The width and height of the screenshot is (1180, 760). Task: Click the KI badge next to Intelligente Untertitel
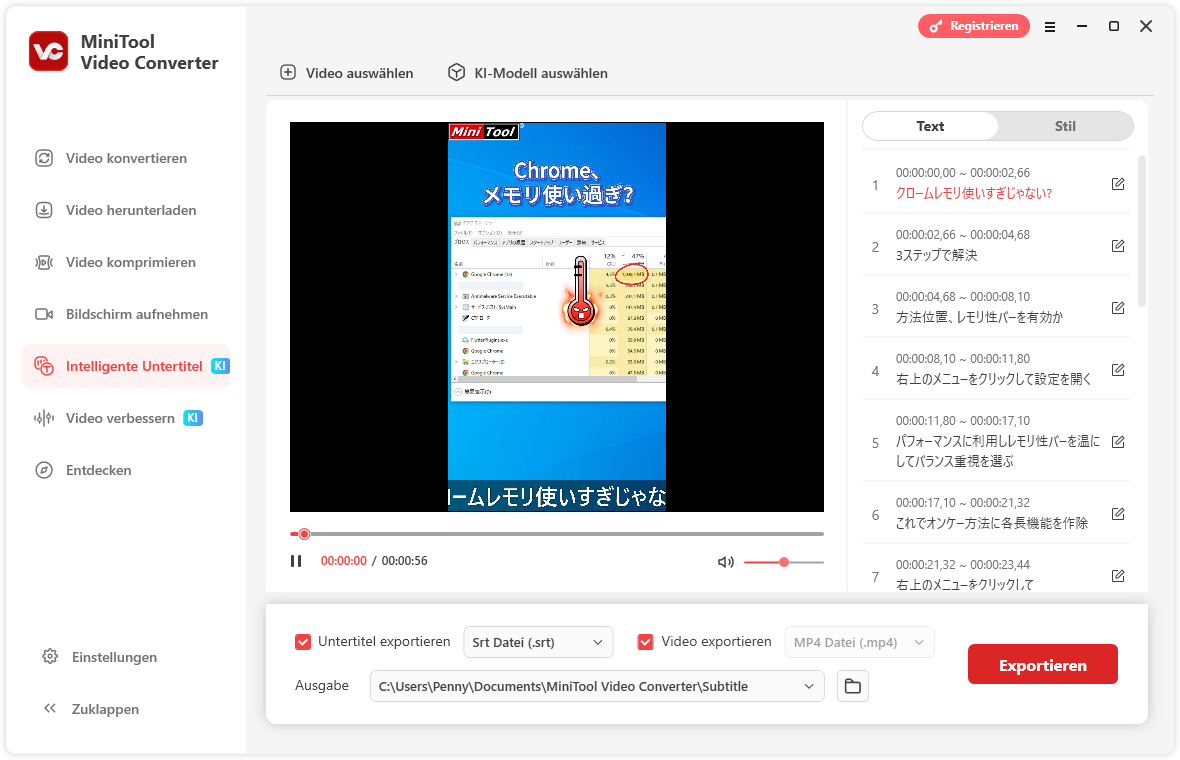(220, 366)
